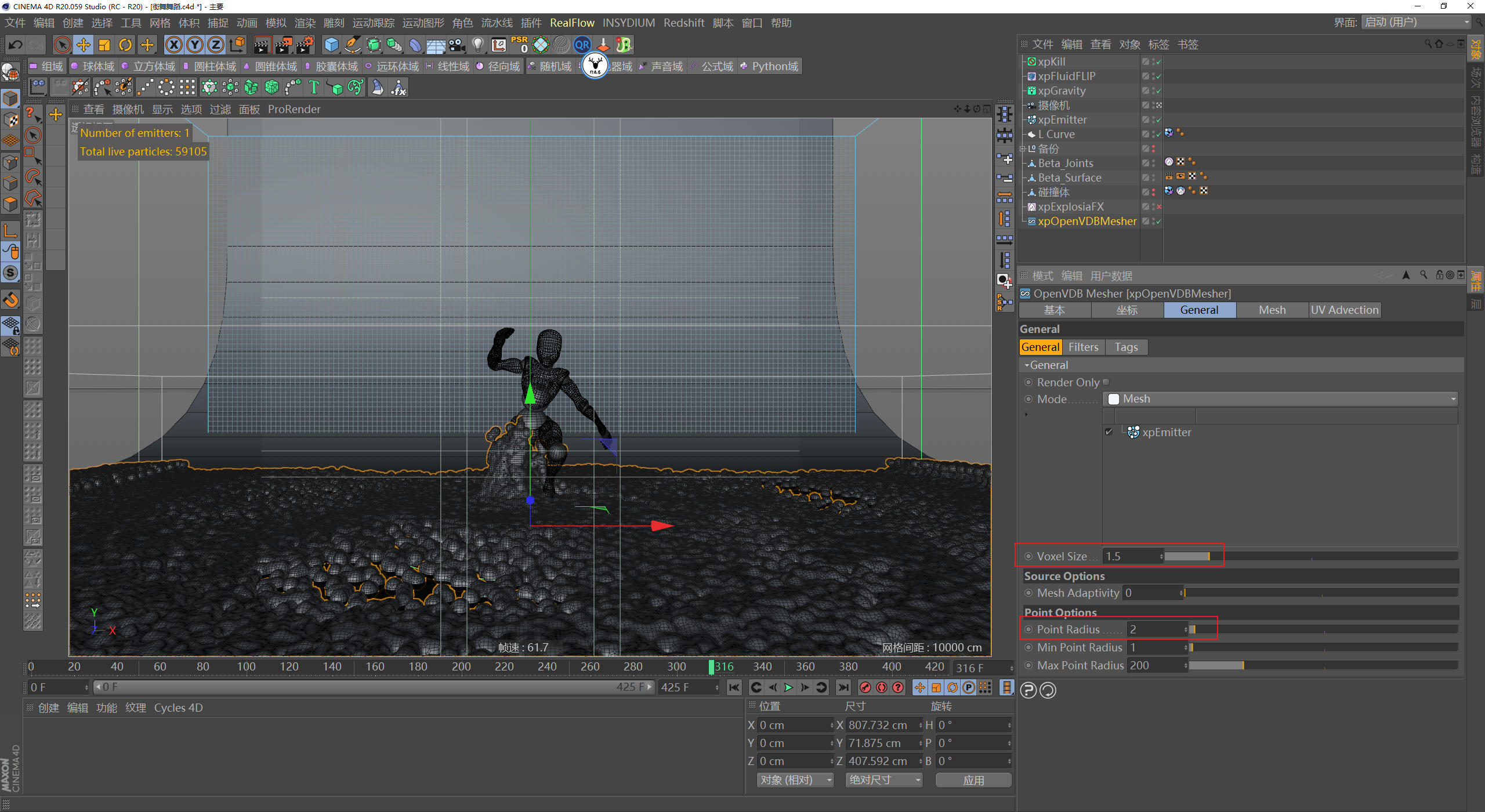
Task: Open the Filters sub-tab
Action: (1083, 347)
